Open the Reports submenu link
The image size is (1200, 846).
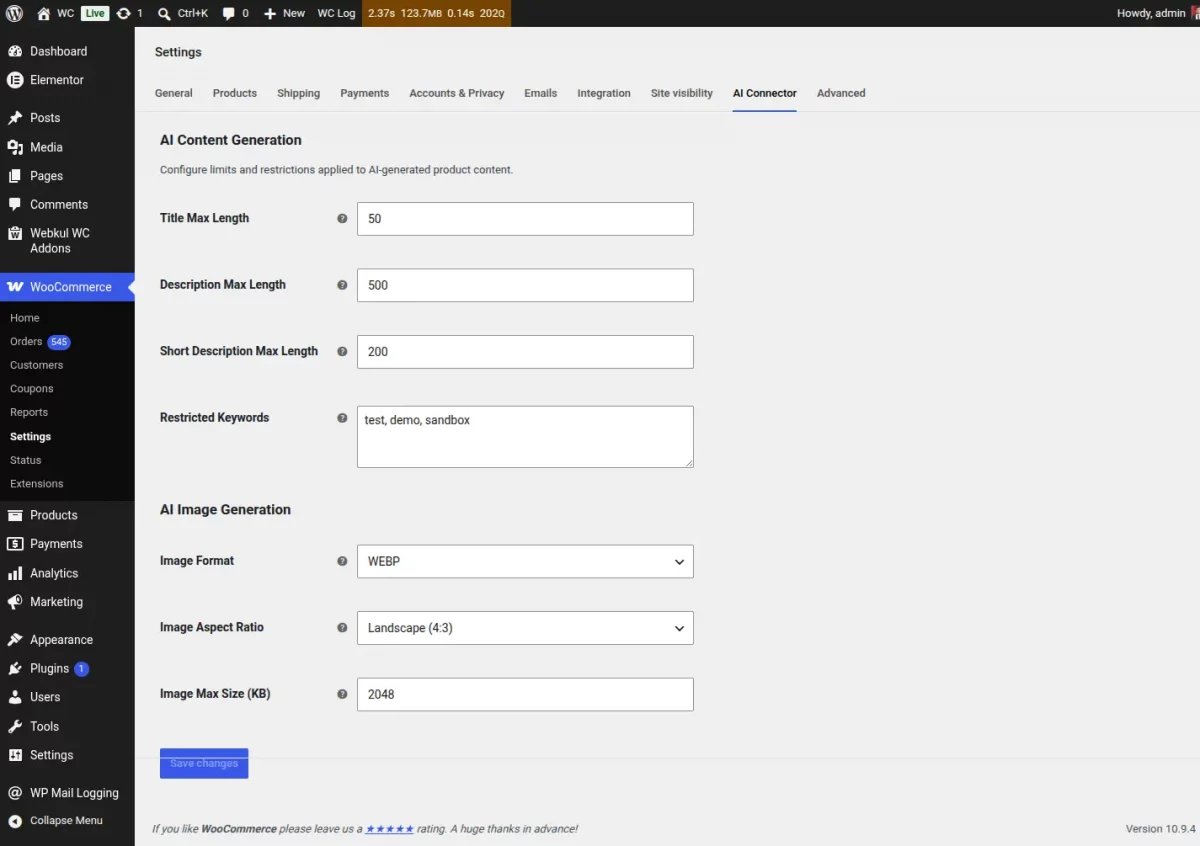[29, 412]
